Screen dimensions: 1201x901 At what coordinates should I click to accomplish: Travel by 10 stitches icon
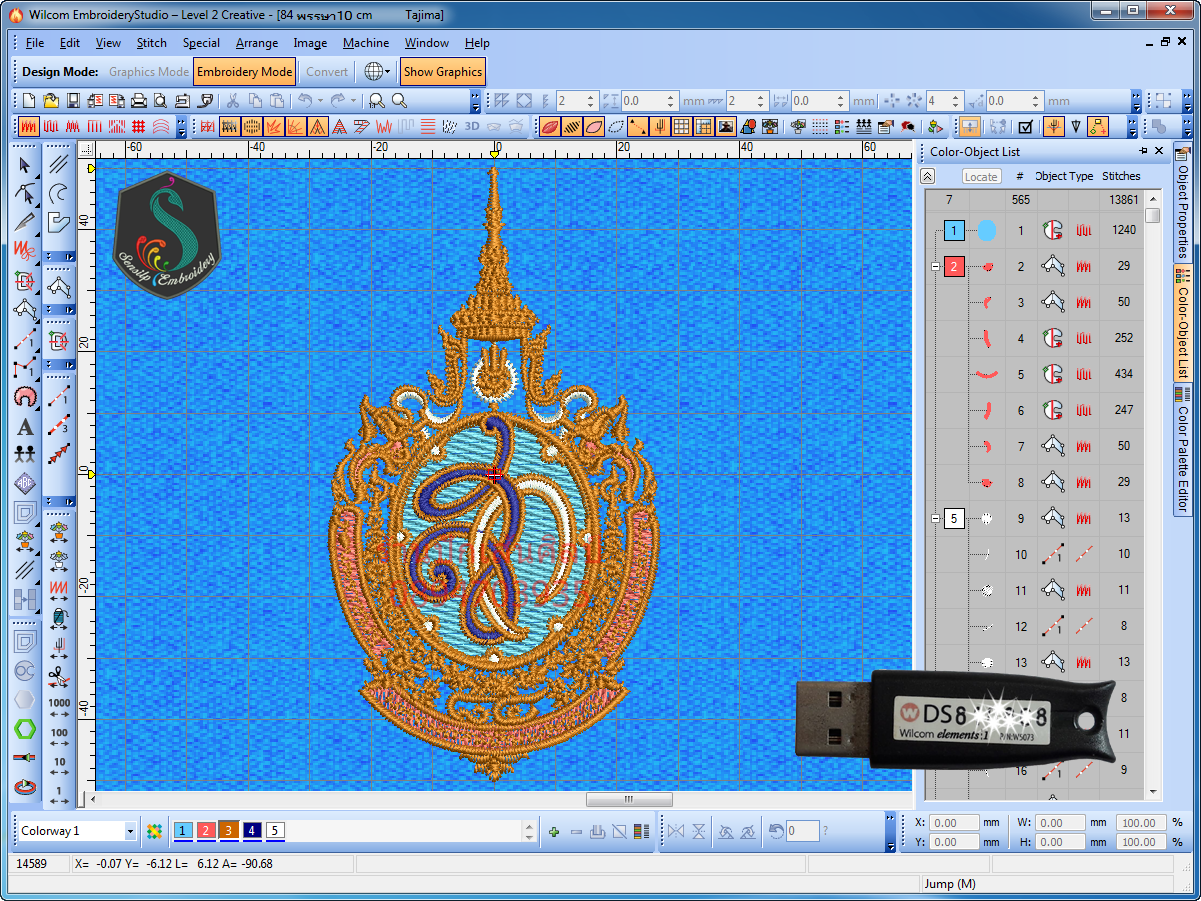(x=59, y=767)
